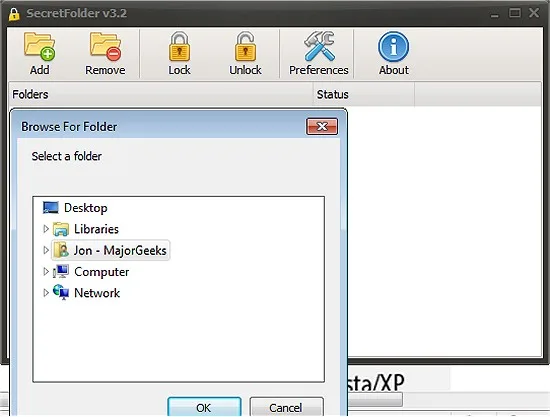
Task: Select the Network globe icon
Action: [61, 292]
